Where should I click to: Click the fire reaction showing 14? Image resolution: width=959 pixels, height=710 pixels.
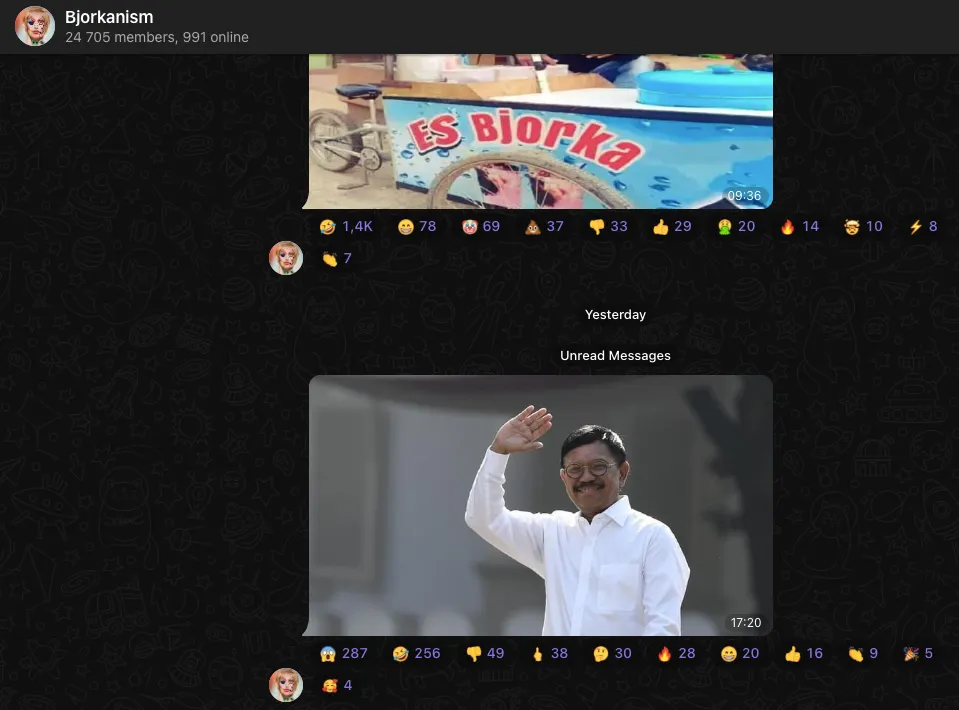[x=799, y=227]
